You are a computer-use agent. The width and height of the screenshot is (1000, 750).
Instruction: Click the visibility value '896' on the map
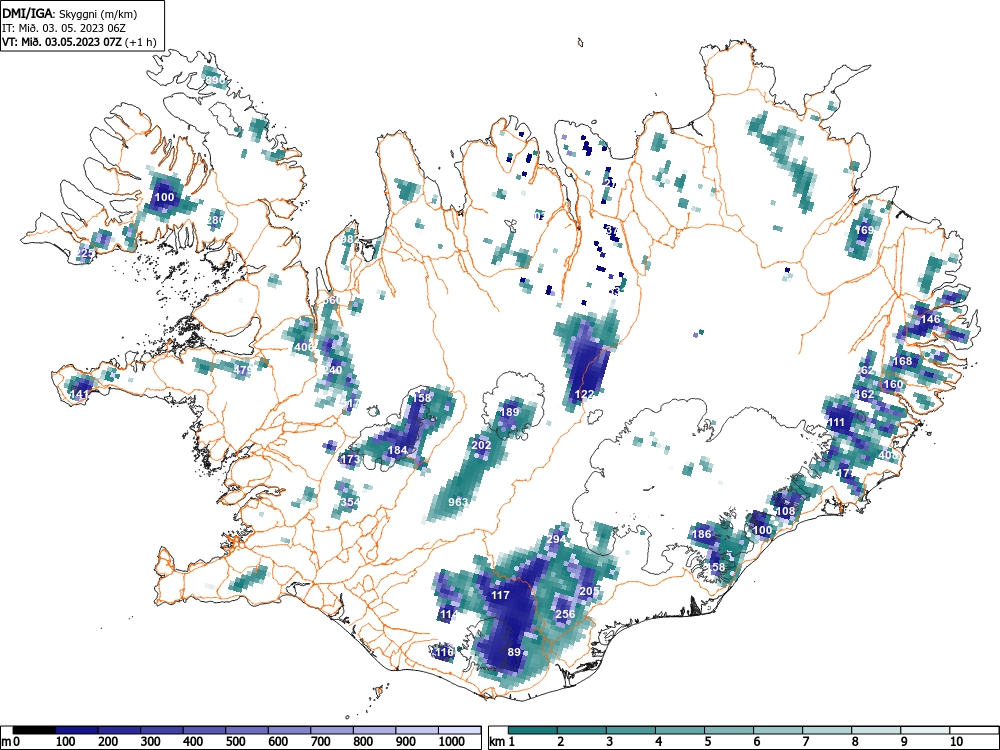click(215, 80)
